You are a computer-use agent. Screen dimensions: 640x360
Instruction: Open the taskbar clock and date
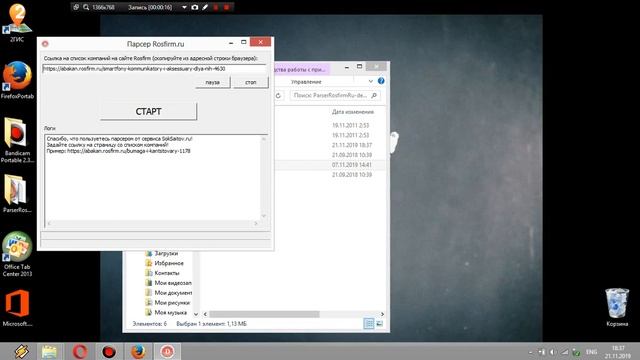(x=618, y=352)
